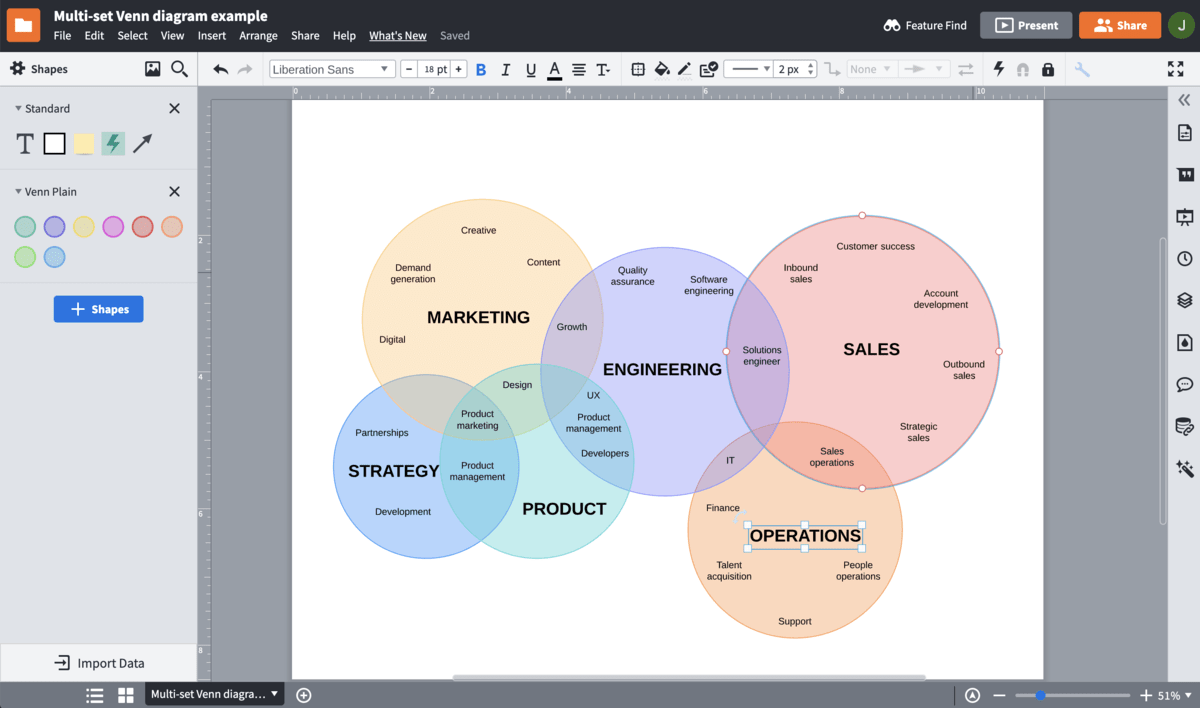
Task: Enter fullscreen using the expand icon
Action: pos(1176,69)
